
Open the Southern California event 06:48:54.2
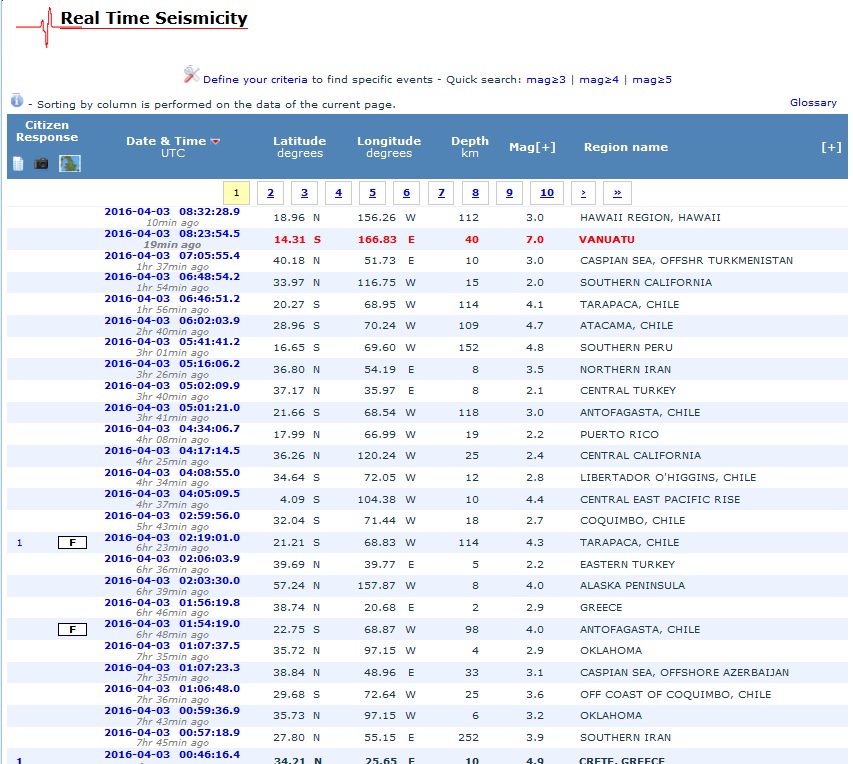pos(172,276)
